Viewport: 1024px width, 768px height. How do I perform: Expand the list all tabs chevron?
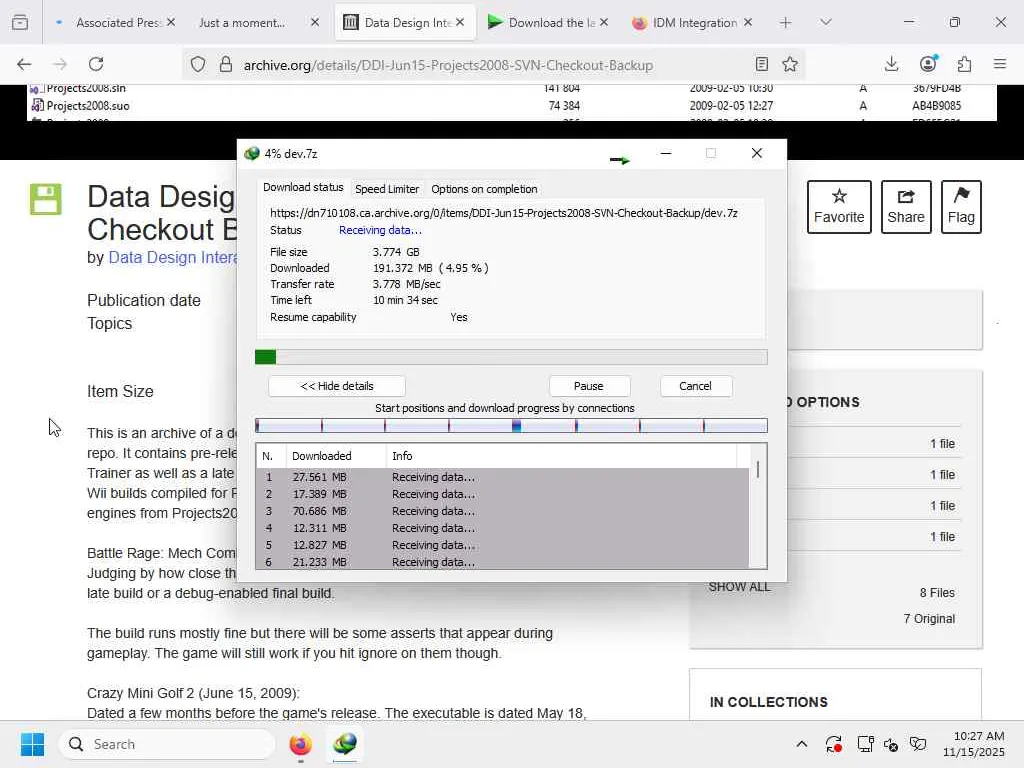point(825,22)
